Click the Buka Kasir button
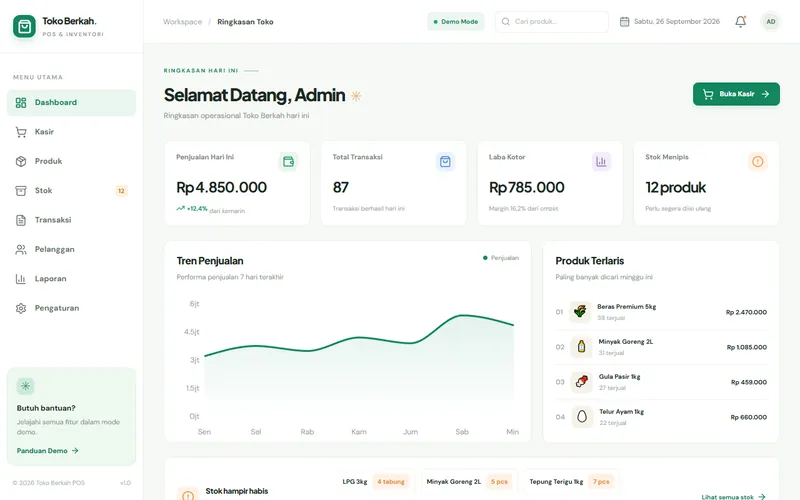The width and height of the screenshot is (800, 500). point(736,94)
